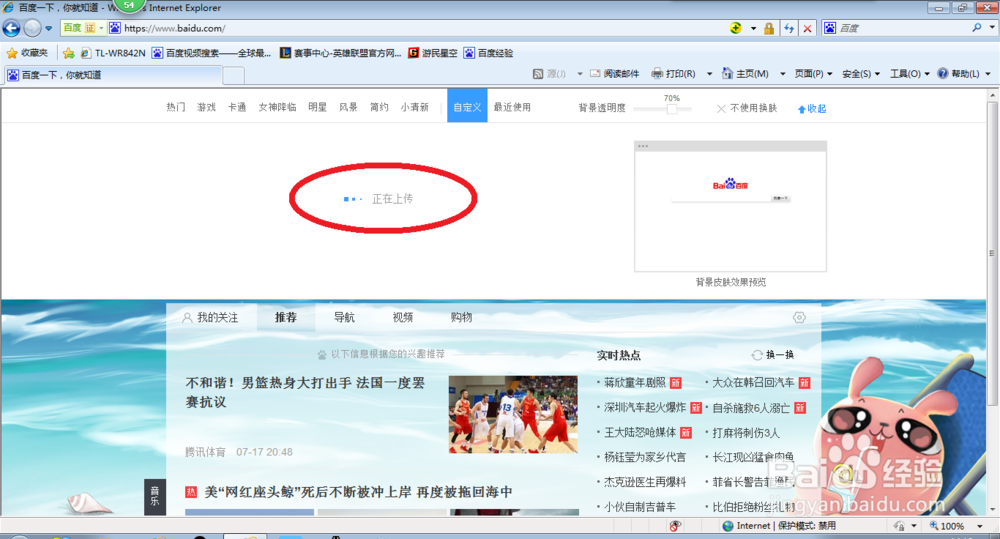Adjust the background transparency slider handle
1000x539 pixels.
[672, 109]
